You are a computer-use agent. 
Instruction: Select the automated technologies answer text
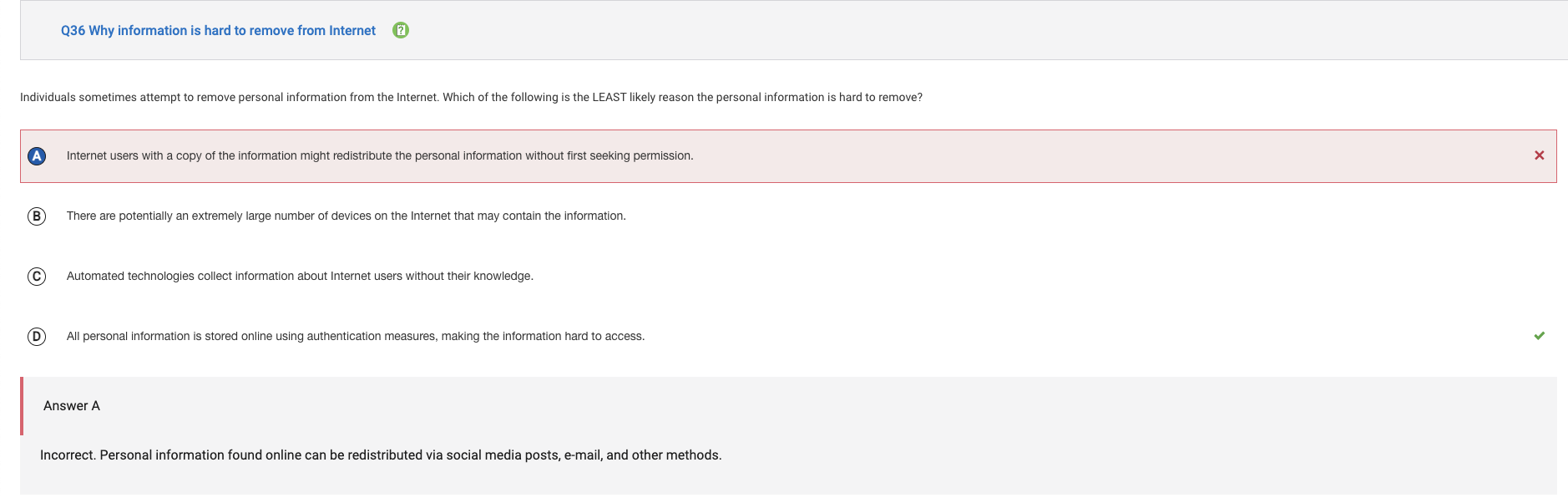[300, 276]
